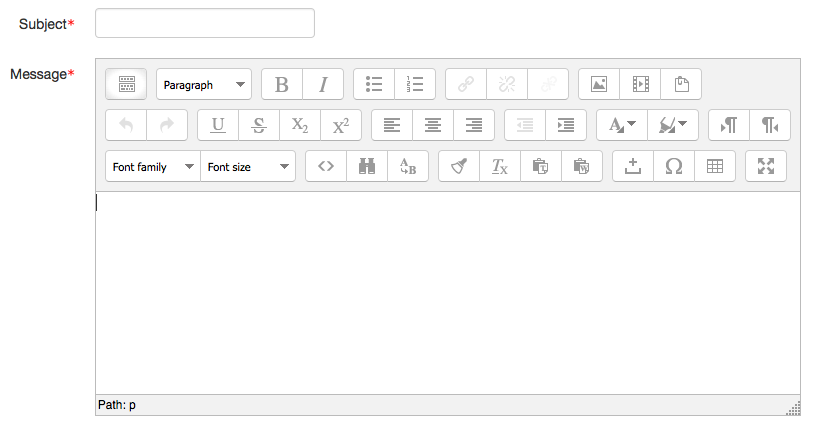Insert Moodle media

click(x=640, y=84)
